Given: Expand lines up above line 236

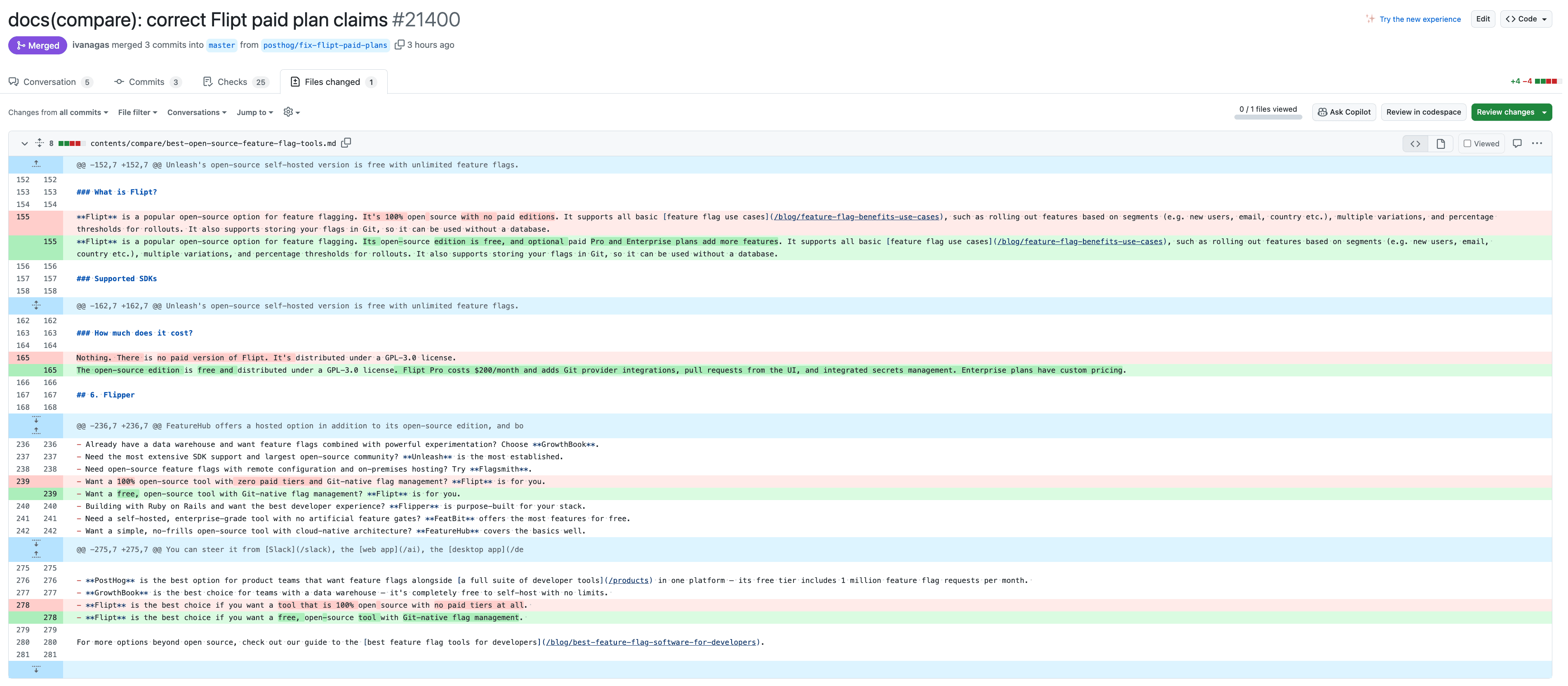Looking at the screenshot, I should click(36, 432).
